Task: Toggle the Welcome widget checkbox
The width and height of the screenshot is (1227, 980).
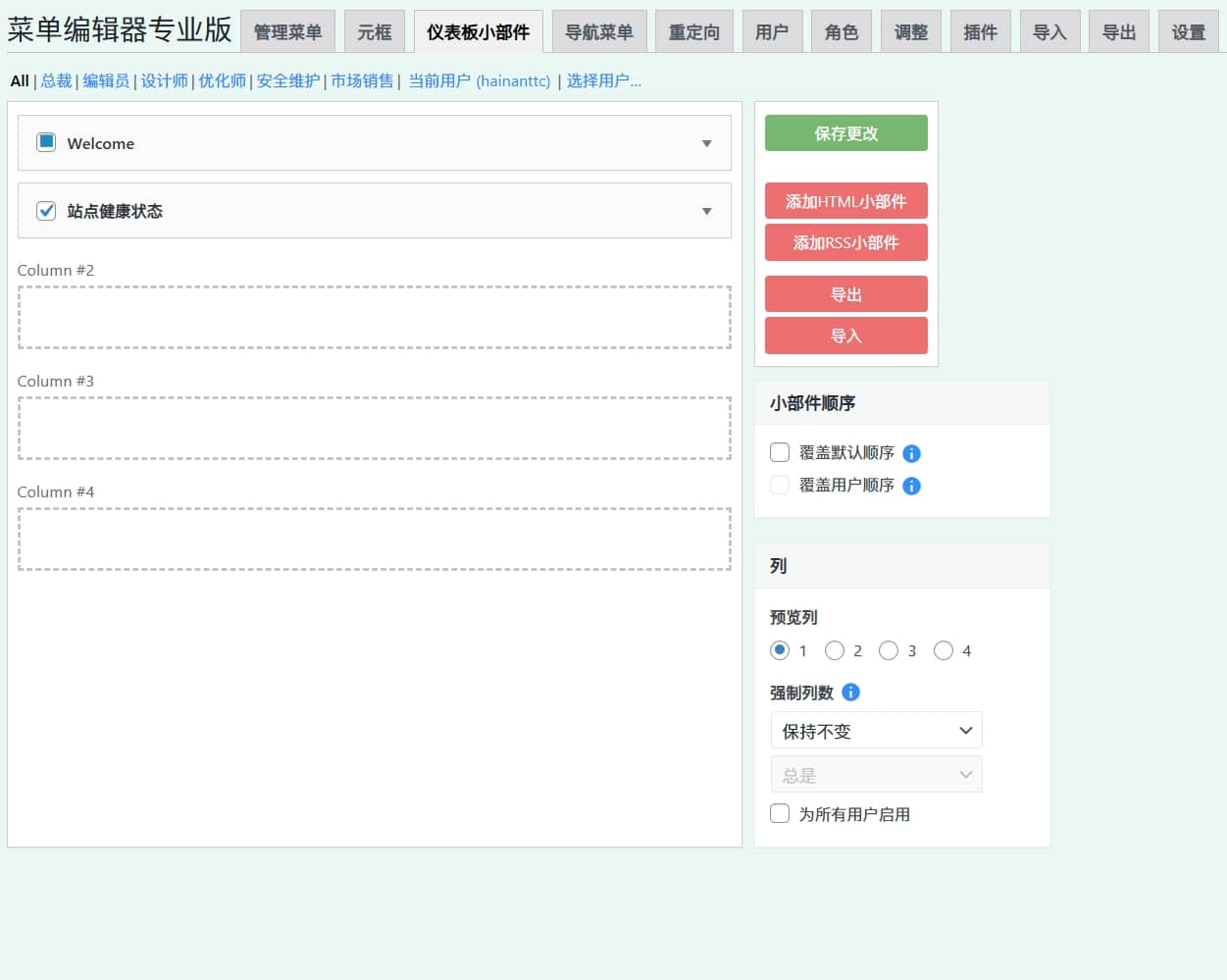Action: click(x=46, y=142)
